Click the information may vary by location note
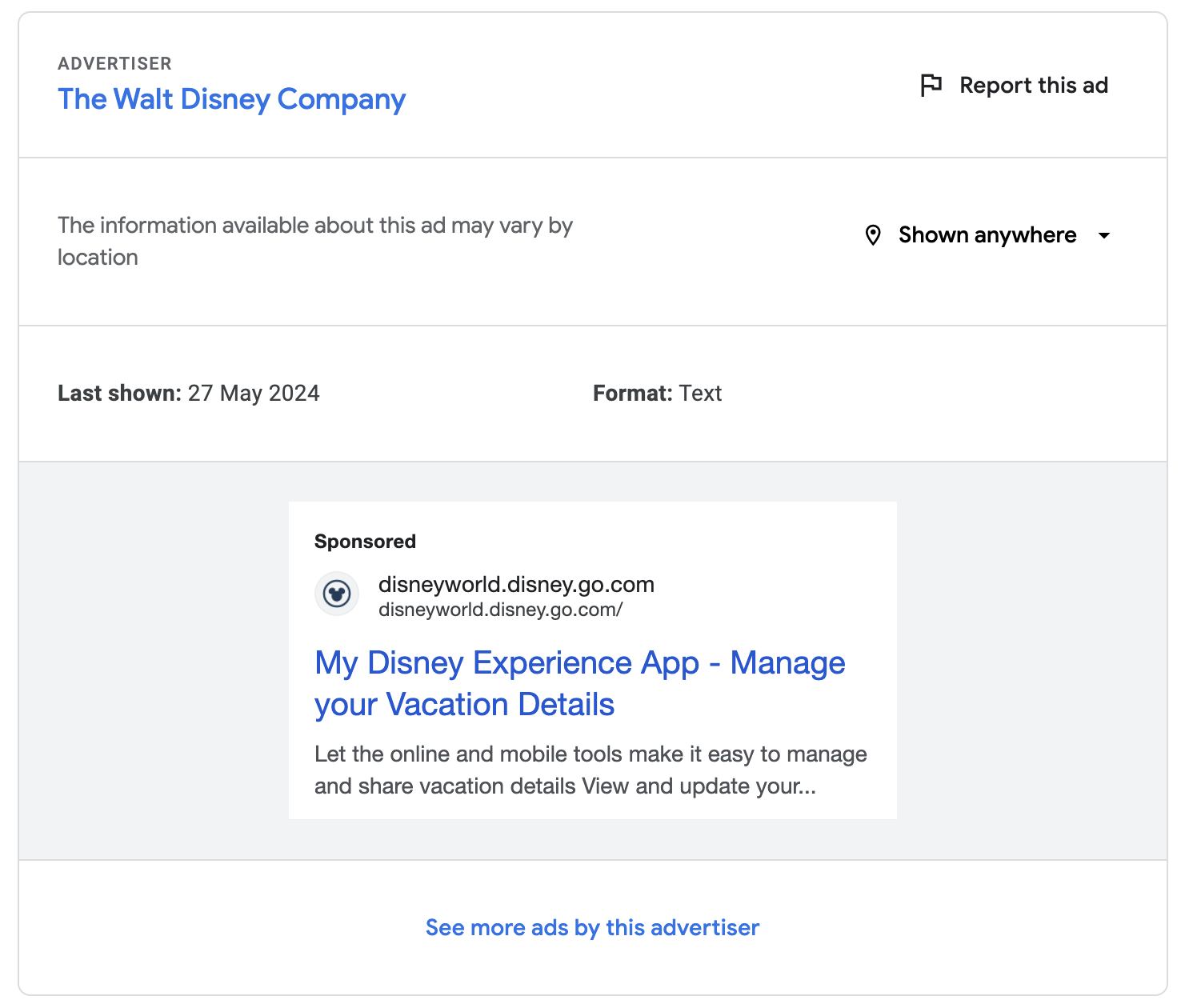The height and width of the screenshot is (1008, 1189). (x=315, y=242)
